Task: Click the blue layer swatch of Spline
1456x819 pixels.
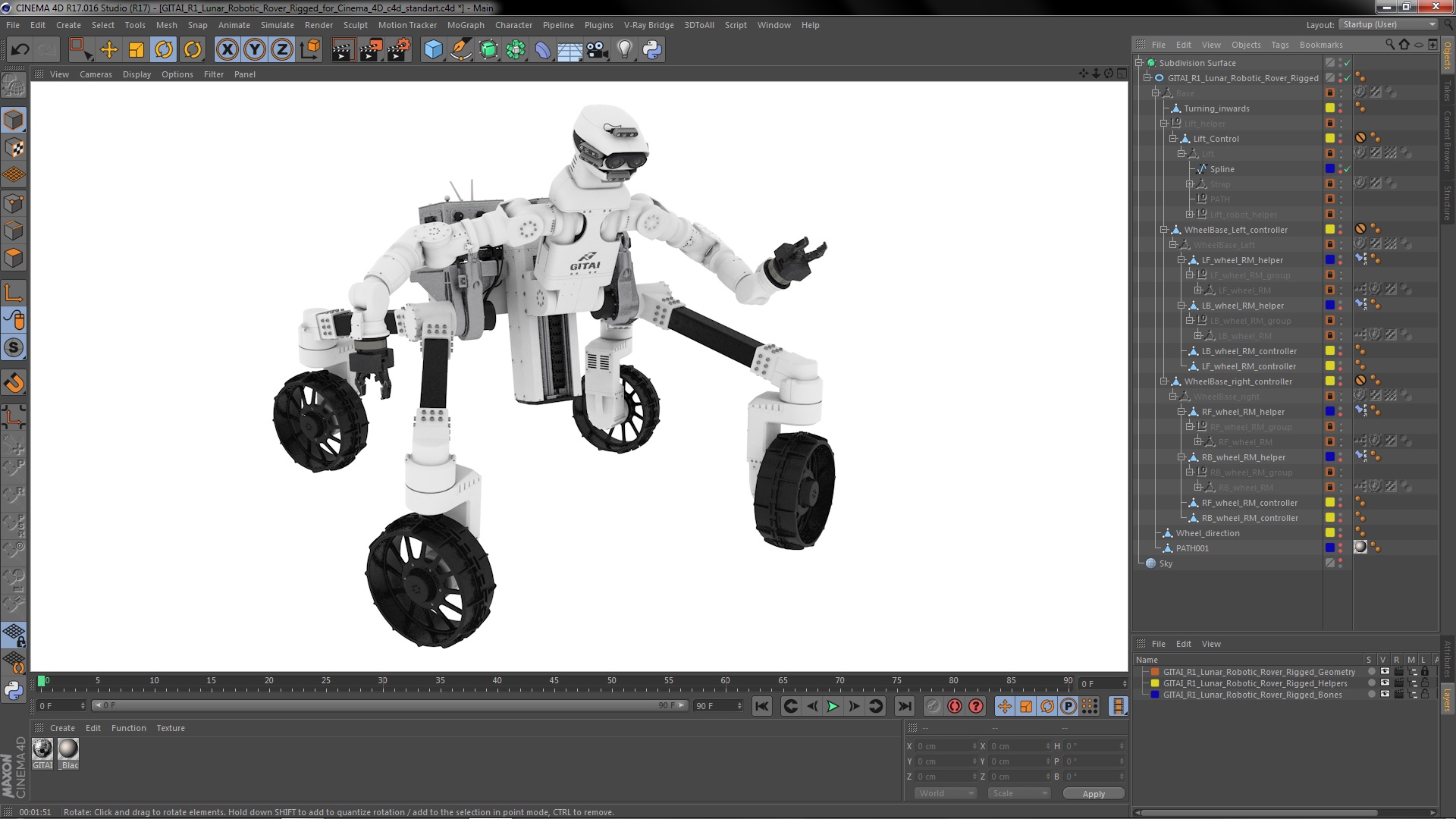Action: [1329, 169]
